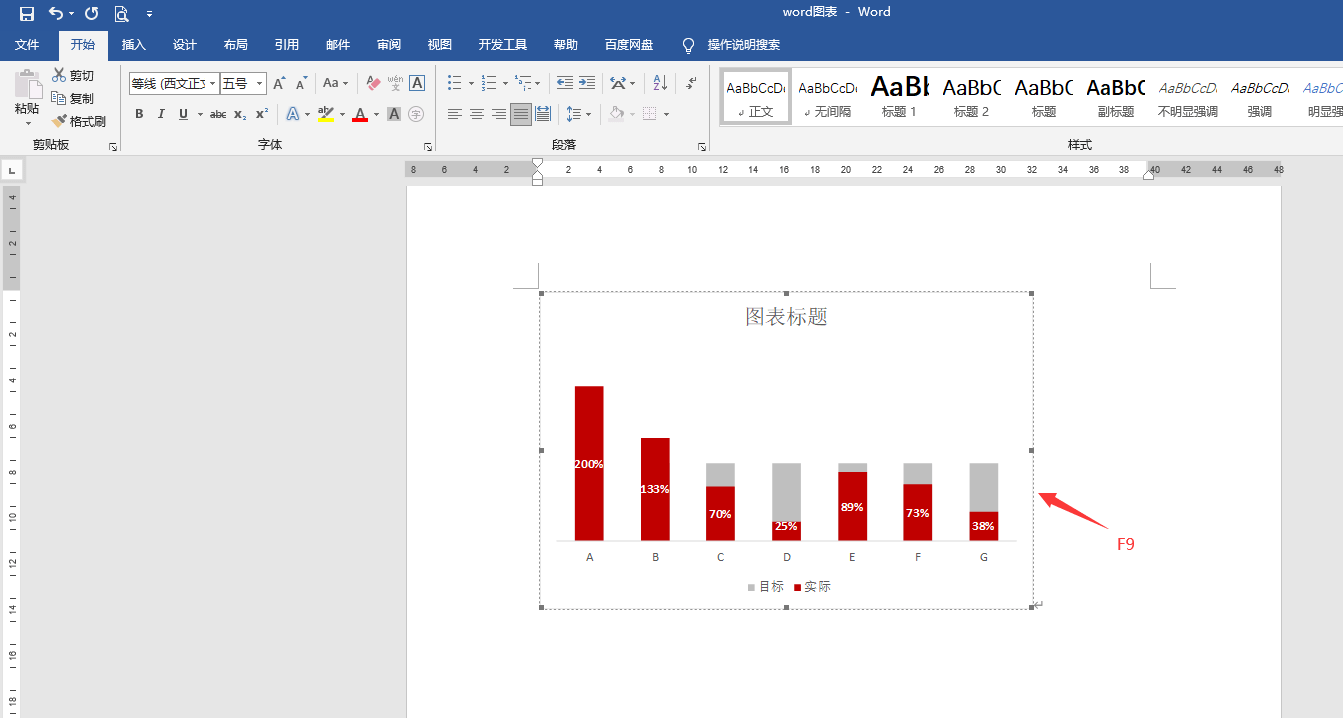Open the font size (五号) dropdown
Image resolution: width=1343 pixels, height=718 pixels.
[x=260, y=84]
